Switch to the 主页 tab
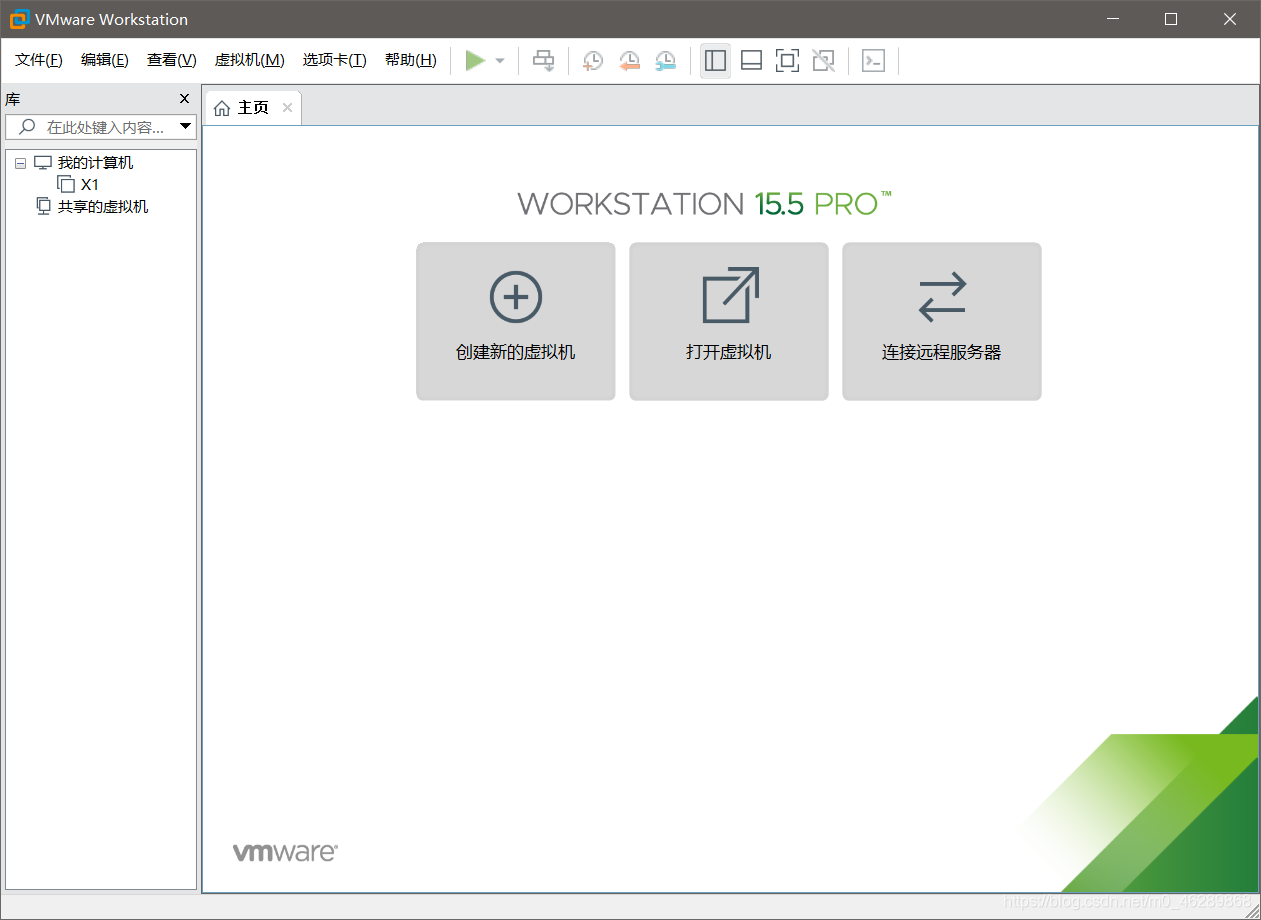This screenshot has height=920, width=1261. (x=253, y=107)
